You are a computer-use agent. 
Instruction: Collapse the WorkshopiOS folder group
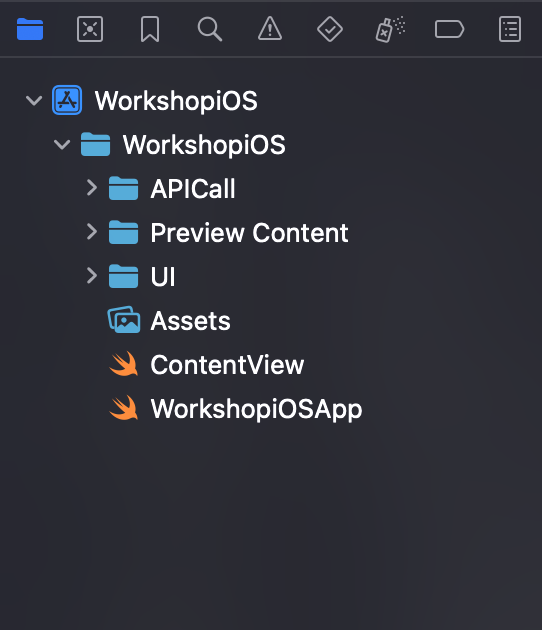pos(62,145)
